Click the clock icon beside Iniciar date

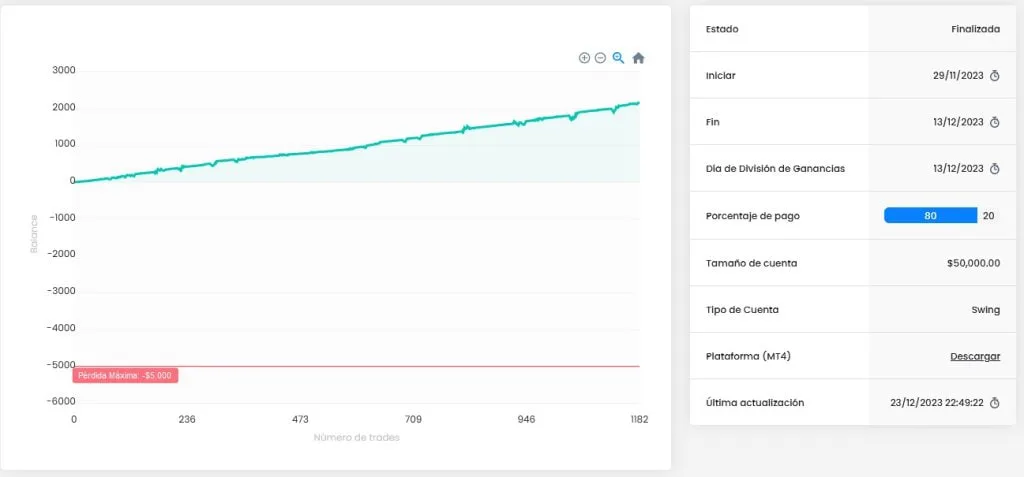click(x=995, y=76)
